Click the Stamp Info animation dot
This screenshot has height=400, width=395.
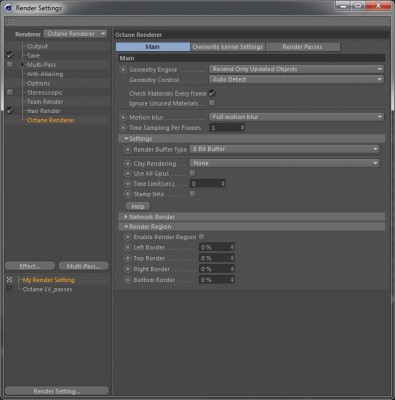tap(127, 194)
